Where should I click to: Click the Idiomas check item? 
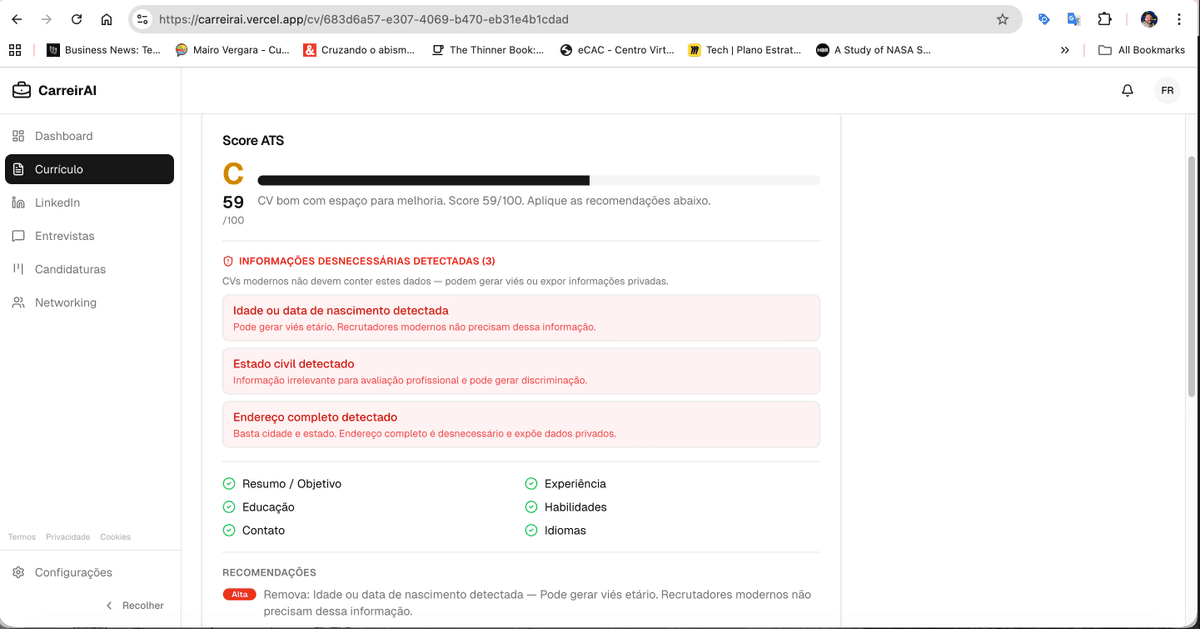point(564,530)
